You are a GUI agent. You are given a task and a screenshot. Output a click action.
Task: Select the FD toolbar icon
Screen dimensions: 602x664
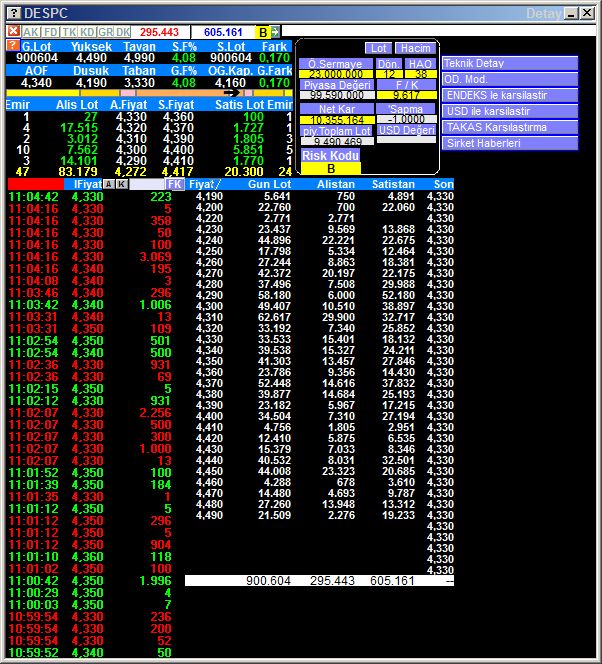click(51, 32)
